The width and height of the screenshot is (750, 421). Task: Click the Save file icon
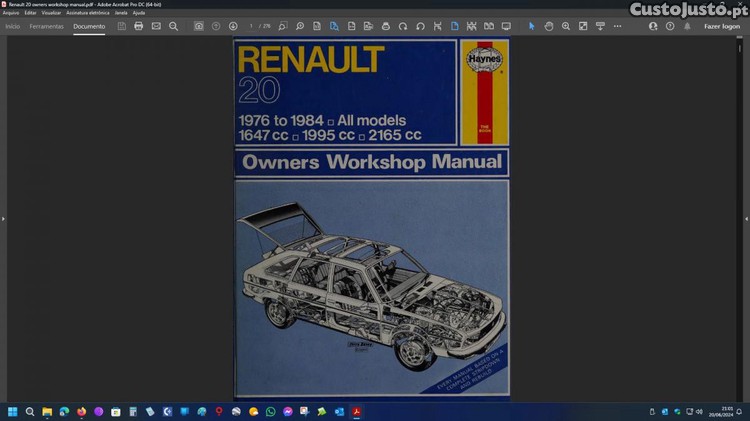coord(121,26)
